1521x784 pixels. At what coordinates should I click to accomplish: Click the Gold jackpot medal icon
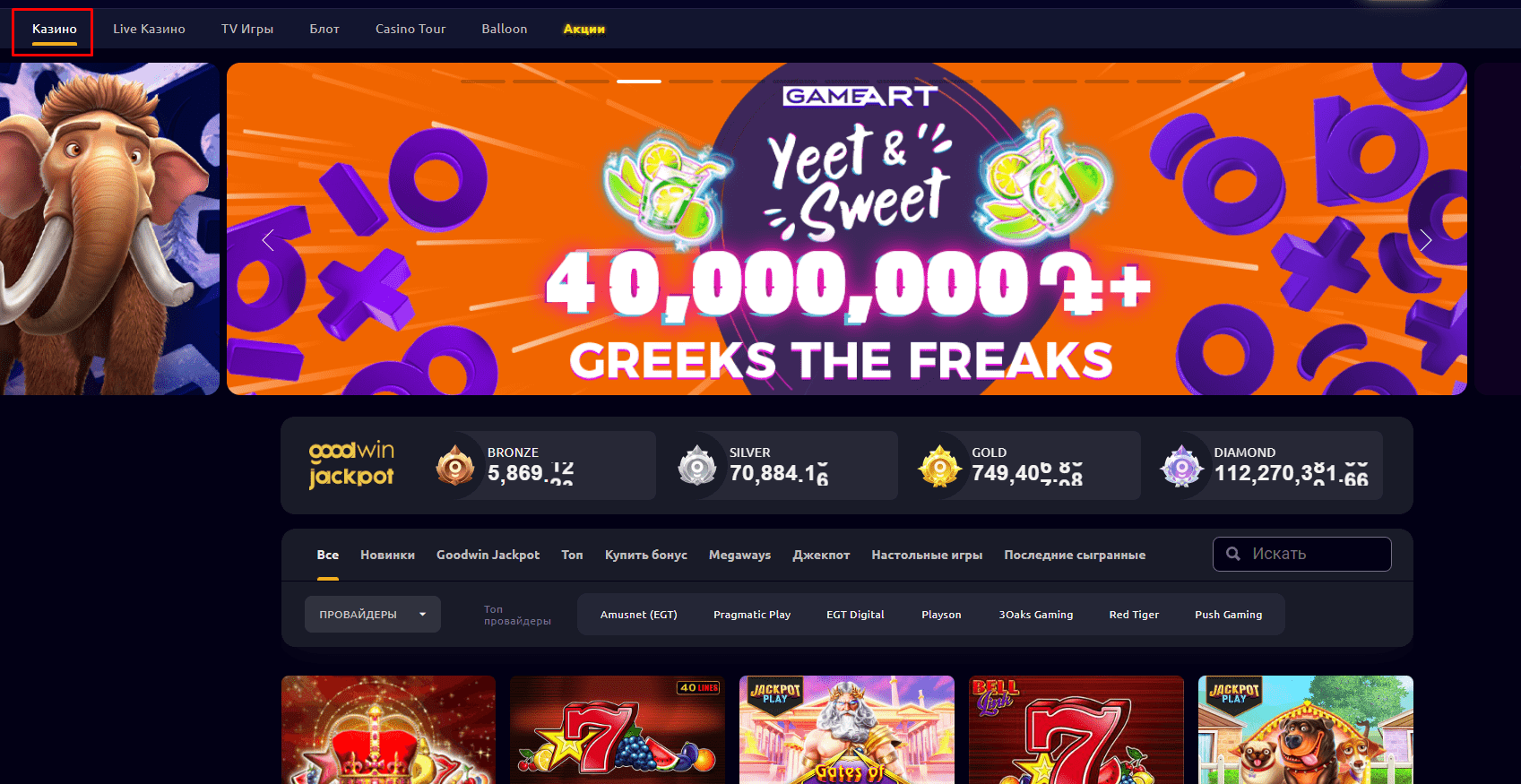pyautogui.click(x=939, y=466)
